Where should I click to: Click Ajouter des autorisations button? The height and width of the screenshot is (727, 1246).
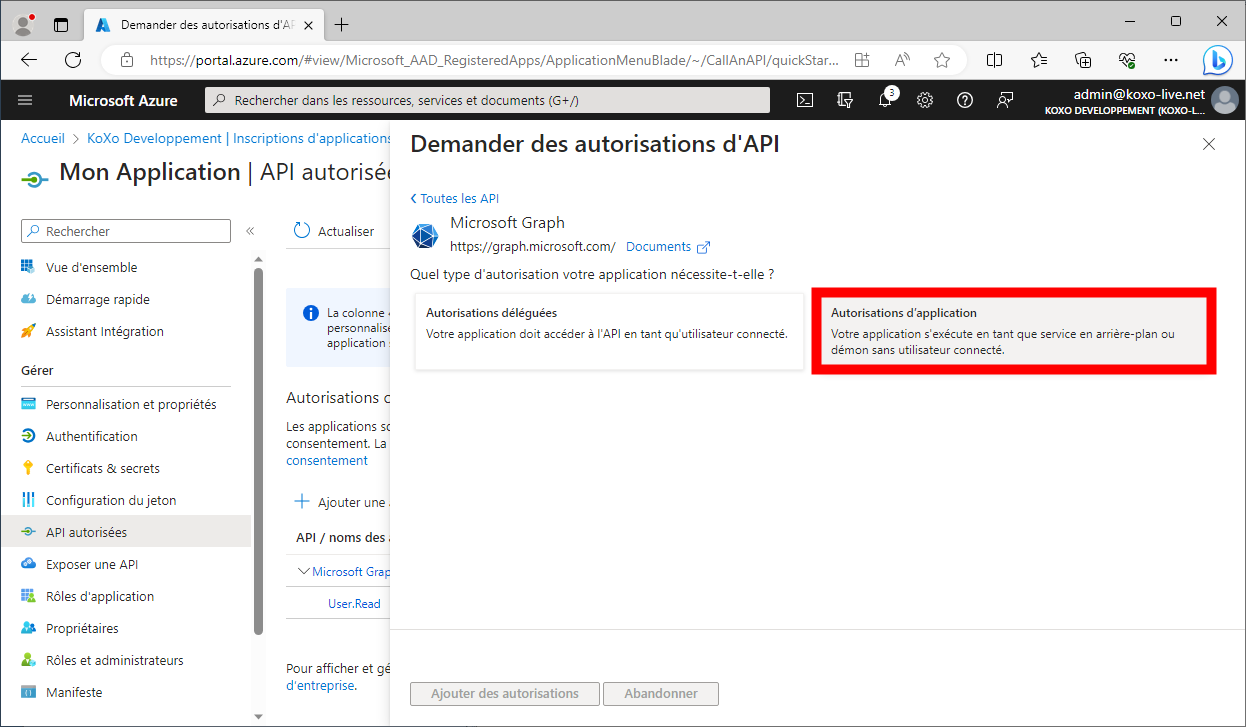click(505, 693)
